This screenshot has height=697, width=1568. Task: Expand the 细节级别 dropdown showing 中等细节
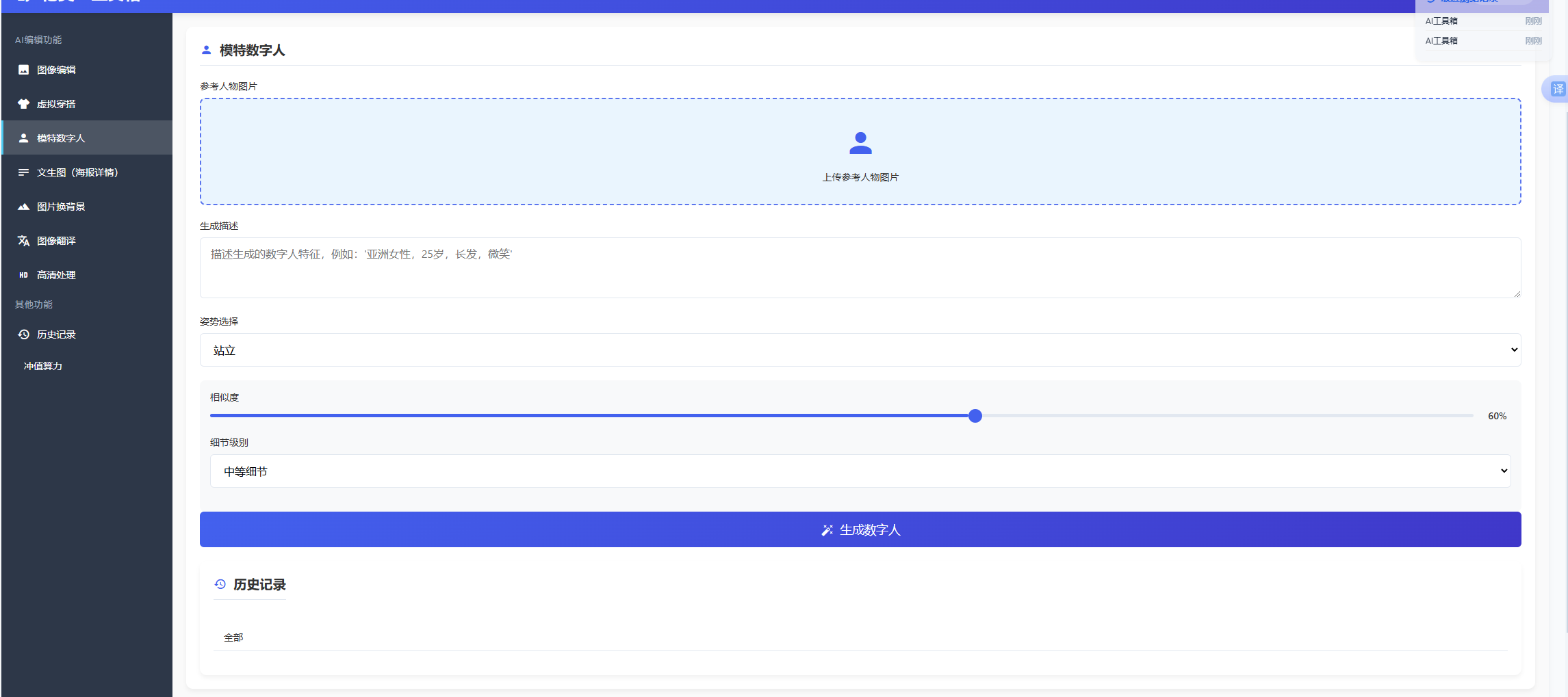click(860, 471)
